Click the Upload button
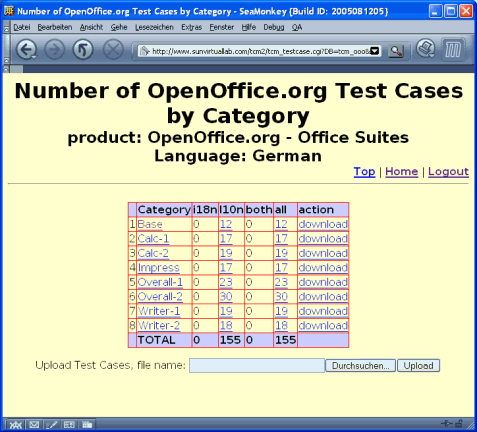The image size is (477, 432). pyautogui.click(x=418, y=366)
